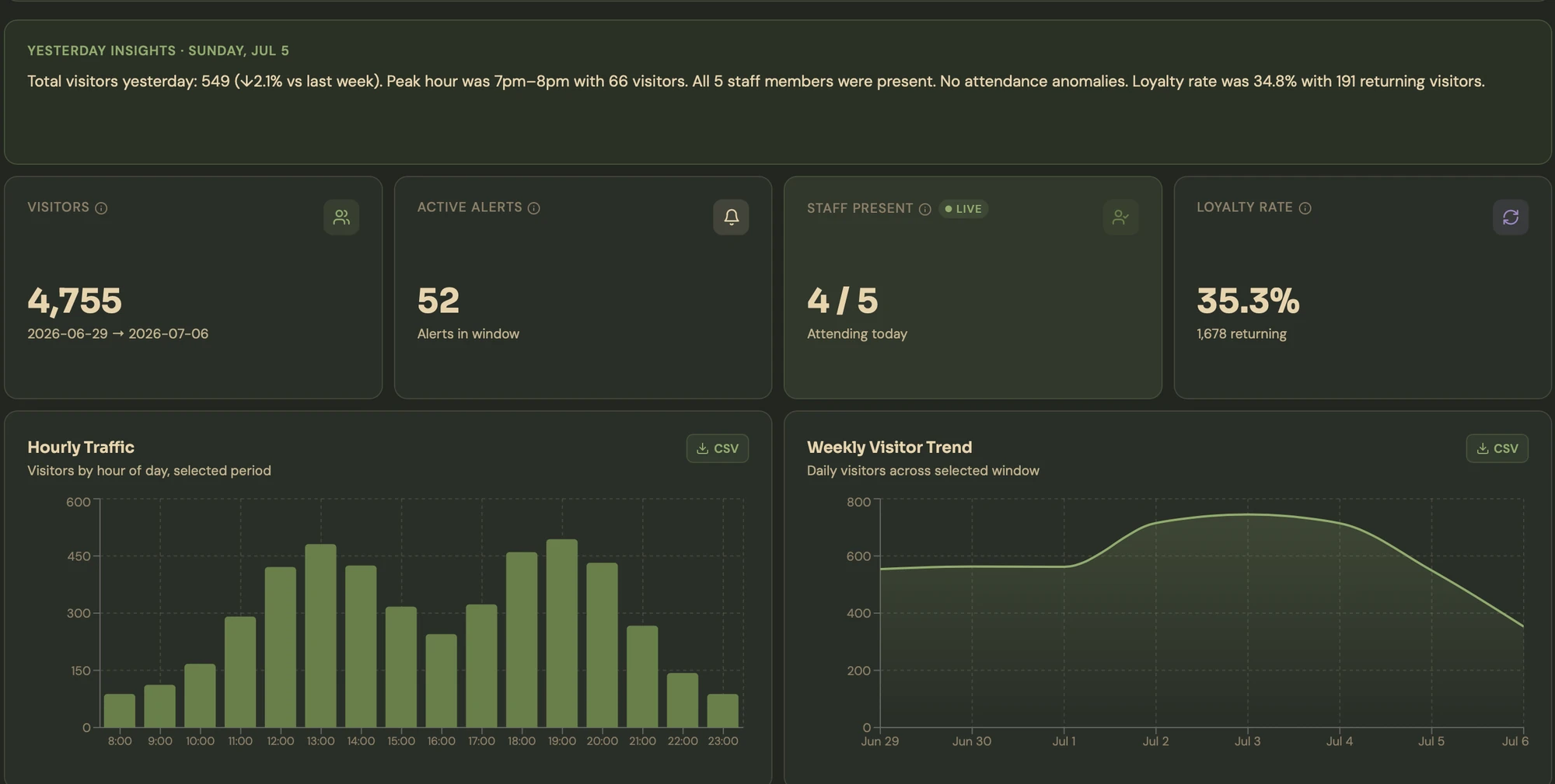The height and width of the screenshot is (784, 1555).
Task: Click the 10:00 bar in Hourly Traffic
Action: (200, 695)
